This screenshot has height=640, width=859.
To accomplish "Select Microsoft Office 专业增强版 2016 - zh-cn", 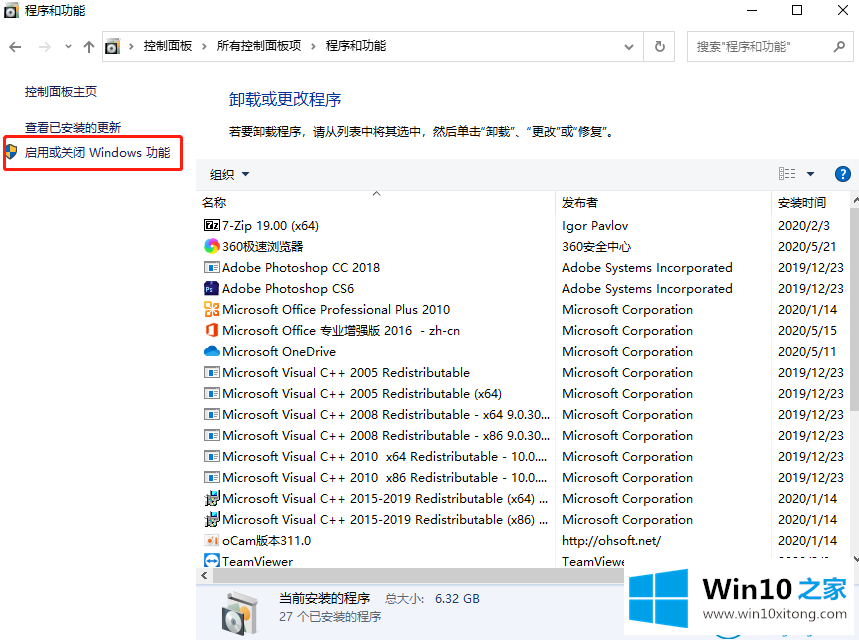I will point(341,330).
